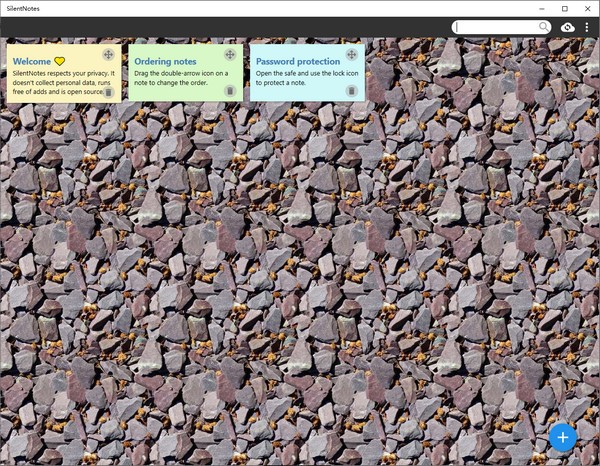The image size is (600, 466).
Task: Open the Ordering notes title
Action: (165, 61)
